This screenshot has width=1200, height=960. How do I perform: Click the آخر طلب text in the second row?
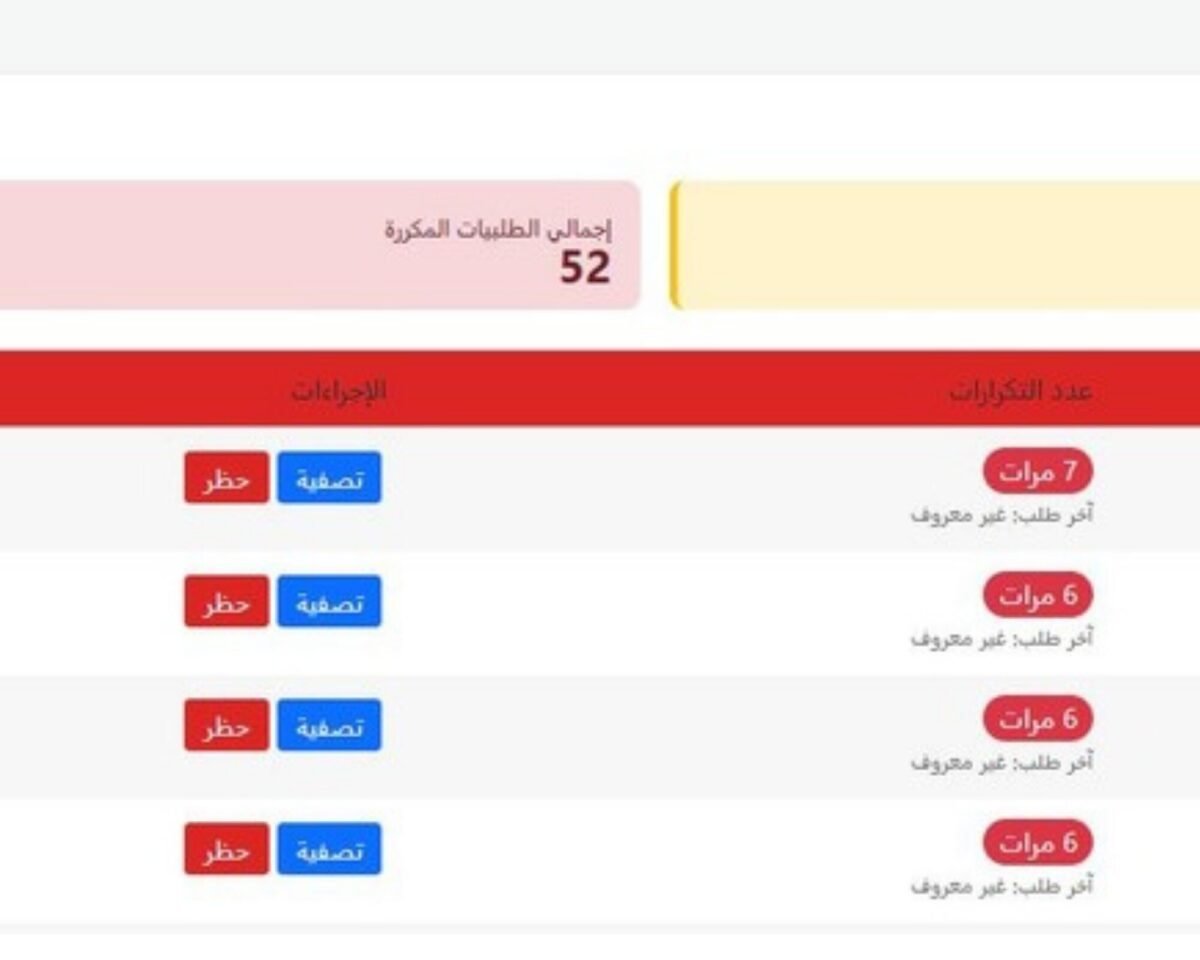(x=1001, y=638)
